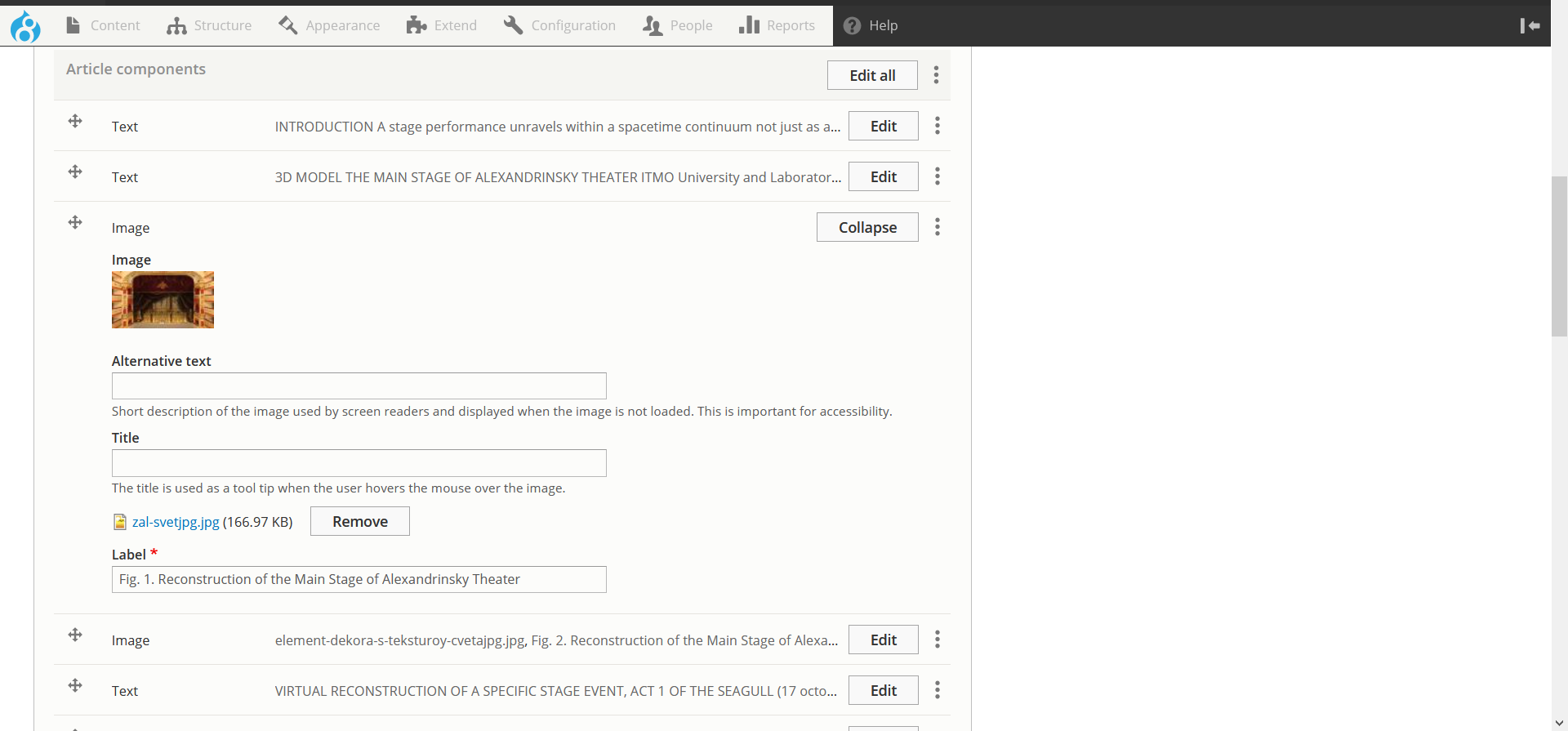Open the Configuration menu

point(559,26)
